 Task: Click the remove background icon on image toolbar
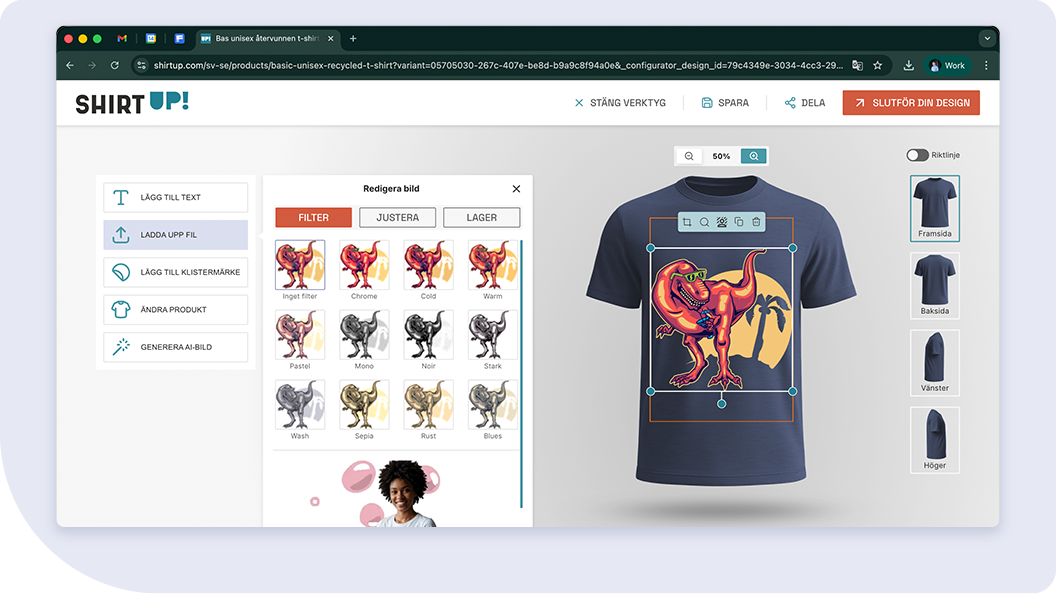click(722, 222)
